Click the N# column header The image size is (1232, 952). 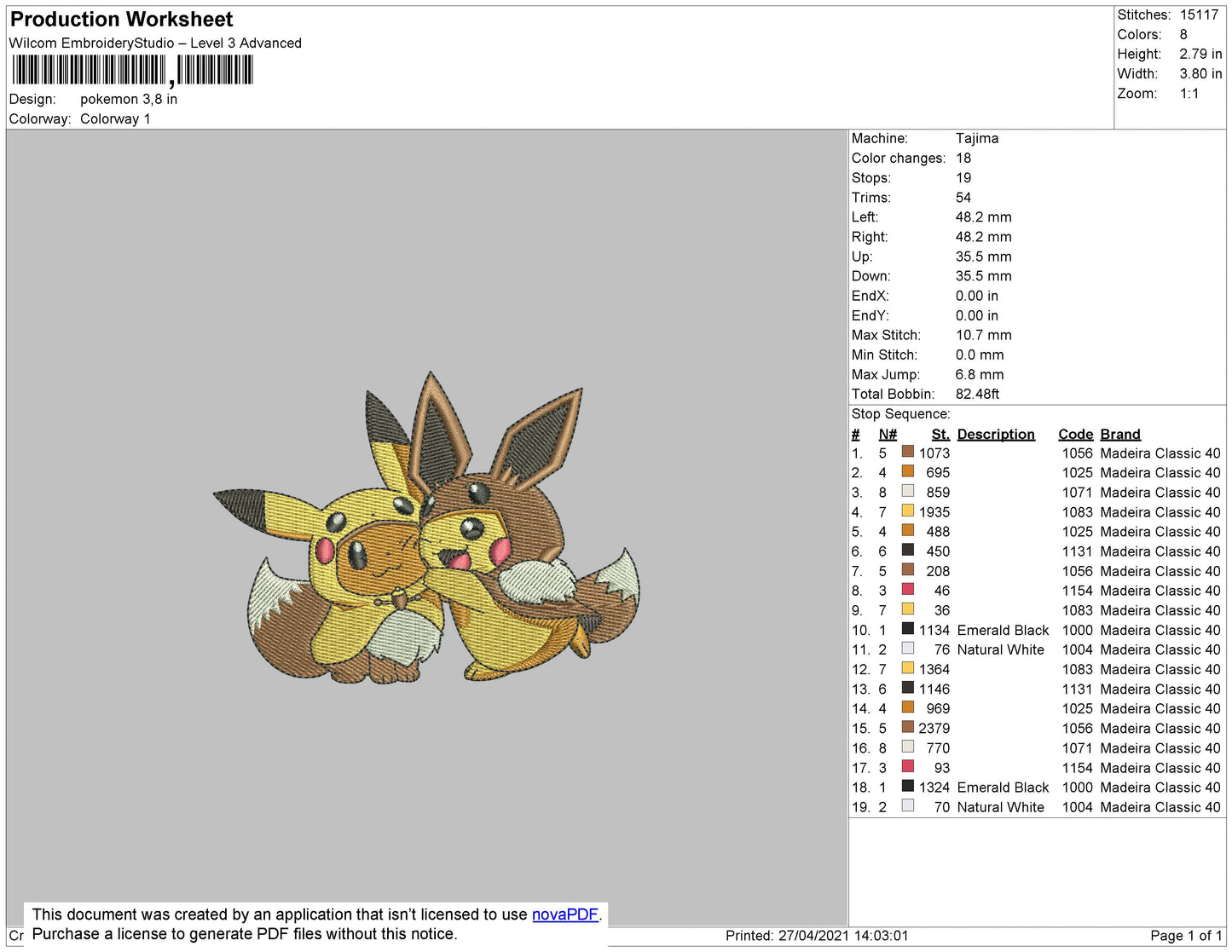coord(888,434)
